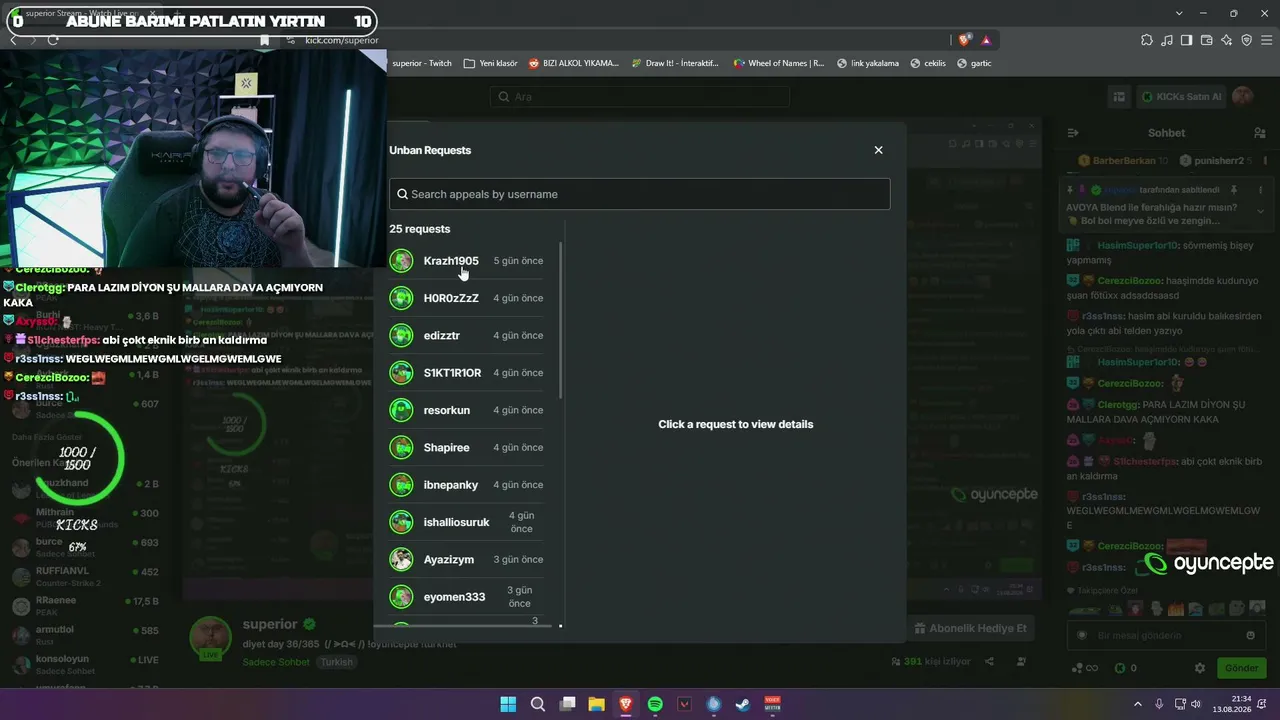
Task: Open the Brave Wallet icon
Action: tap(1206, 40)
